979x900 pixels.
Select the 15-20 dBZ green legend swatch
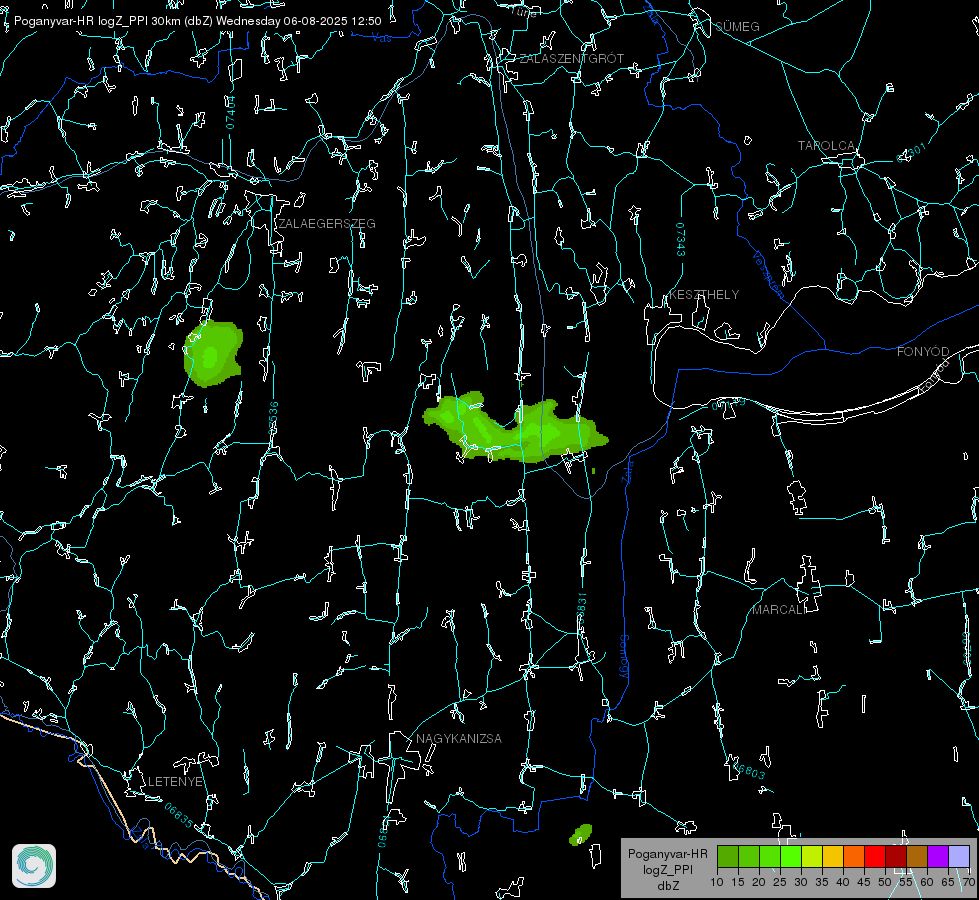click(749, 856)
